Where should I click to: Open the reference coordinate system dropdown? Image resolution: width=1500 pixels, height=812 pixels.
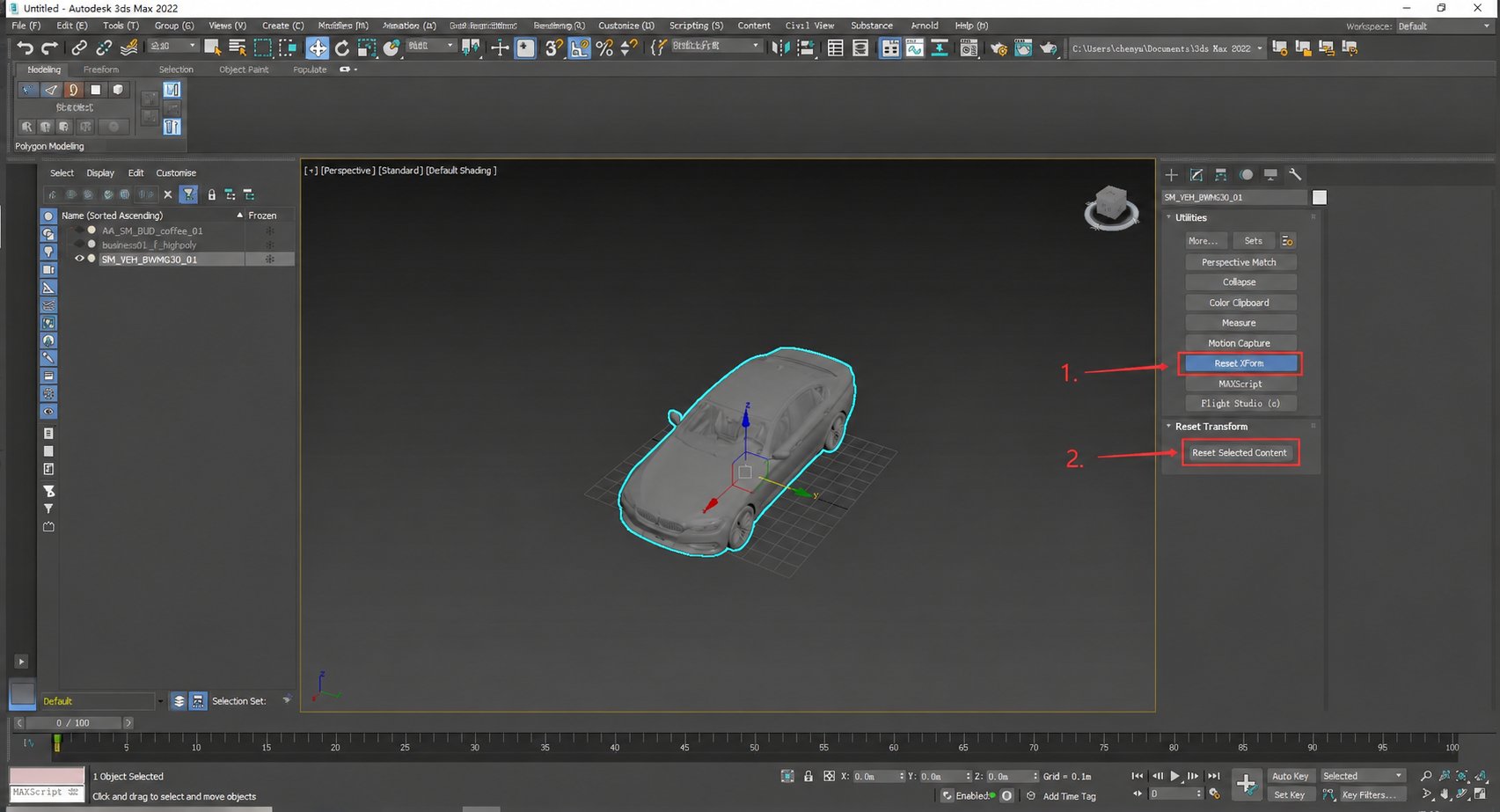tap(431, 46)
